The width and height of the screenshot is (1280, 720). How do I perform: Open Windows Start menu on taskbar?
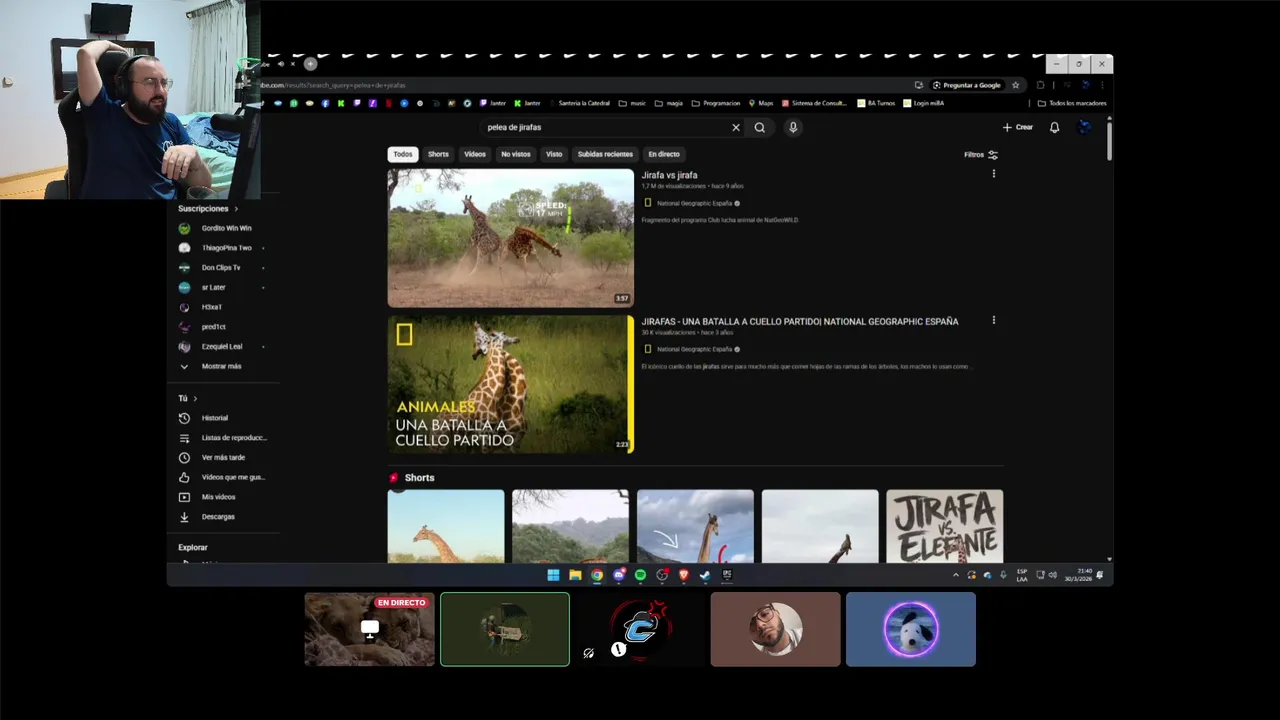click(x=553, y=575)
